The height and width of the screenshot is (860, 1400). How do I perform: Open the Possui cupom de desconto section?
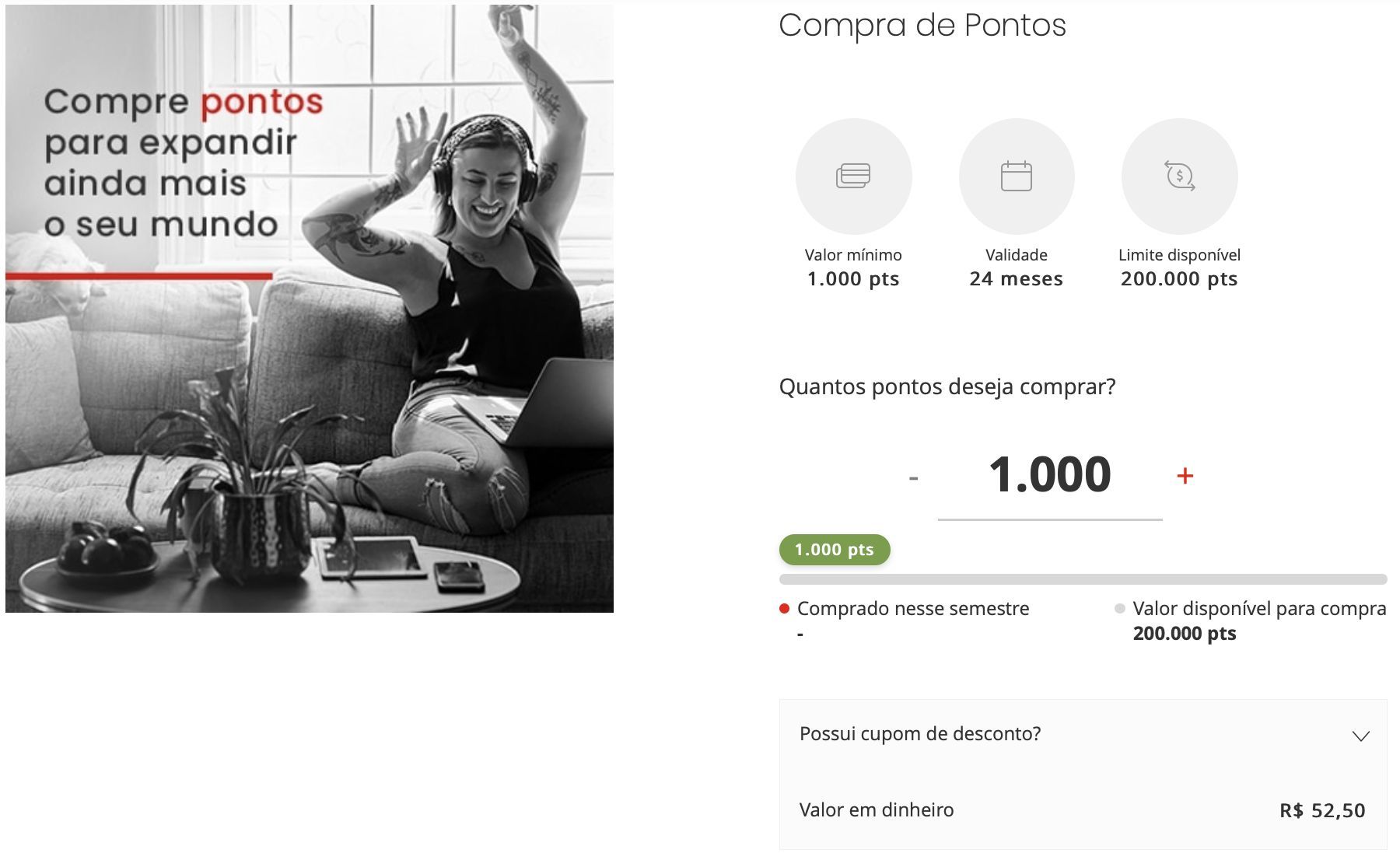pos(1083,734)
